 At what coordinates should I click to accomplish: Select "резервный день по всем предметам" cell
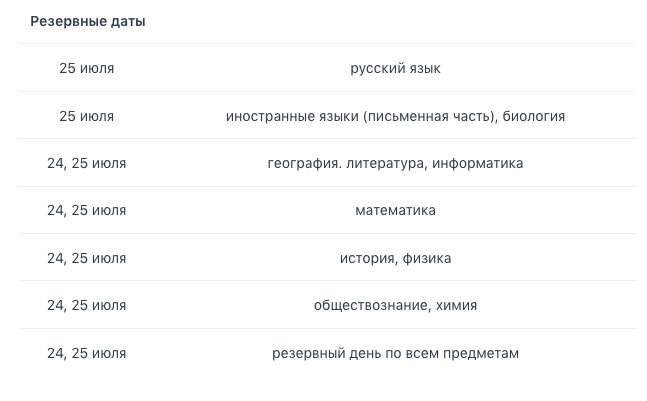pyautogui.click(x=395, y=353)
